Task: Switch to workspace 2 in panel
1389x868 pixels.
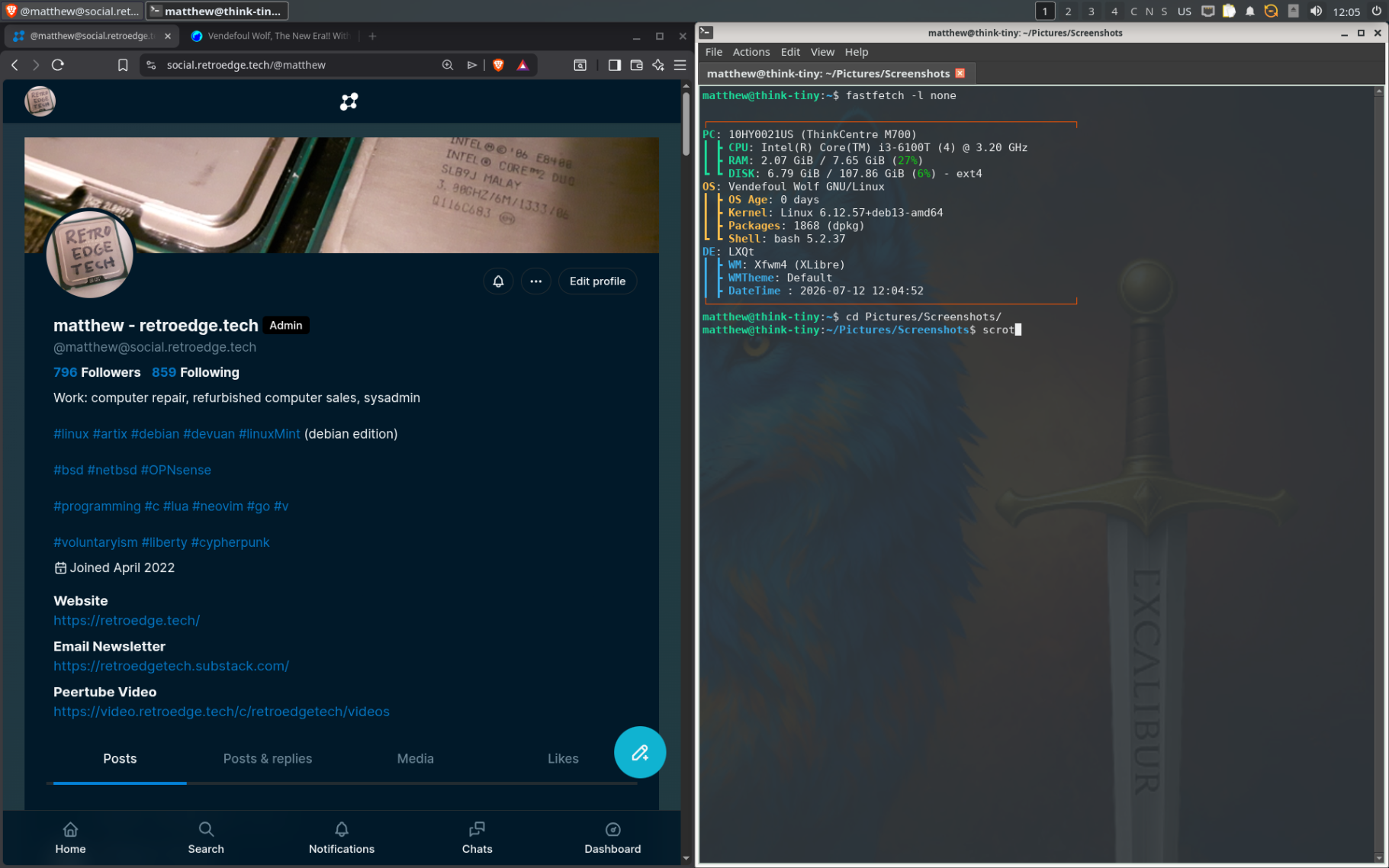Action: point(1068,11)
